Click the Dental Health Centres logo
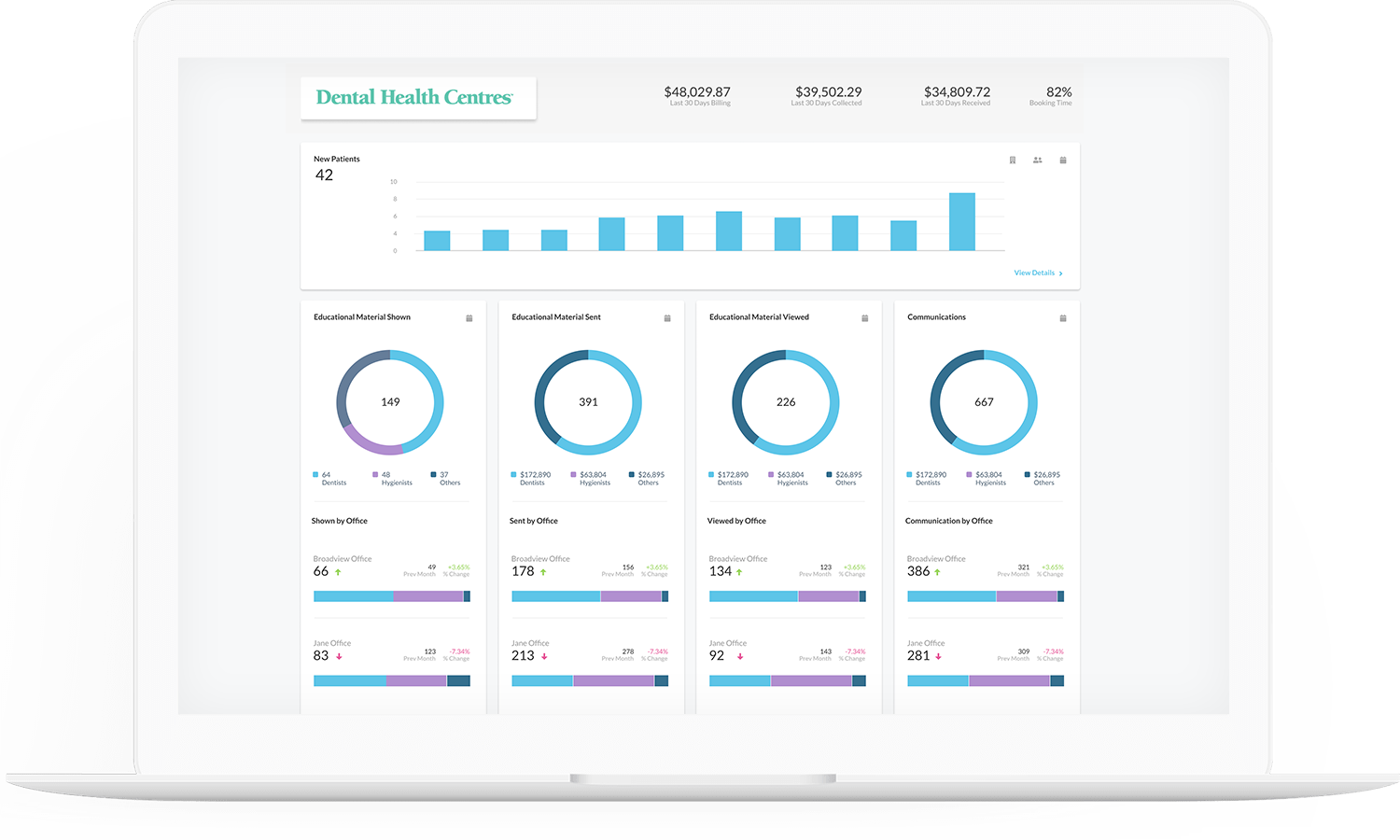1400x840 pixels. [x=414, y=97]
